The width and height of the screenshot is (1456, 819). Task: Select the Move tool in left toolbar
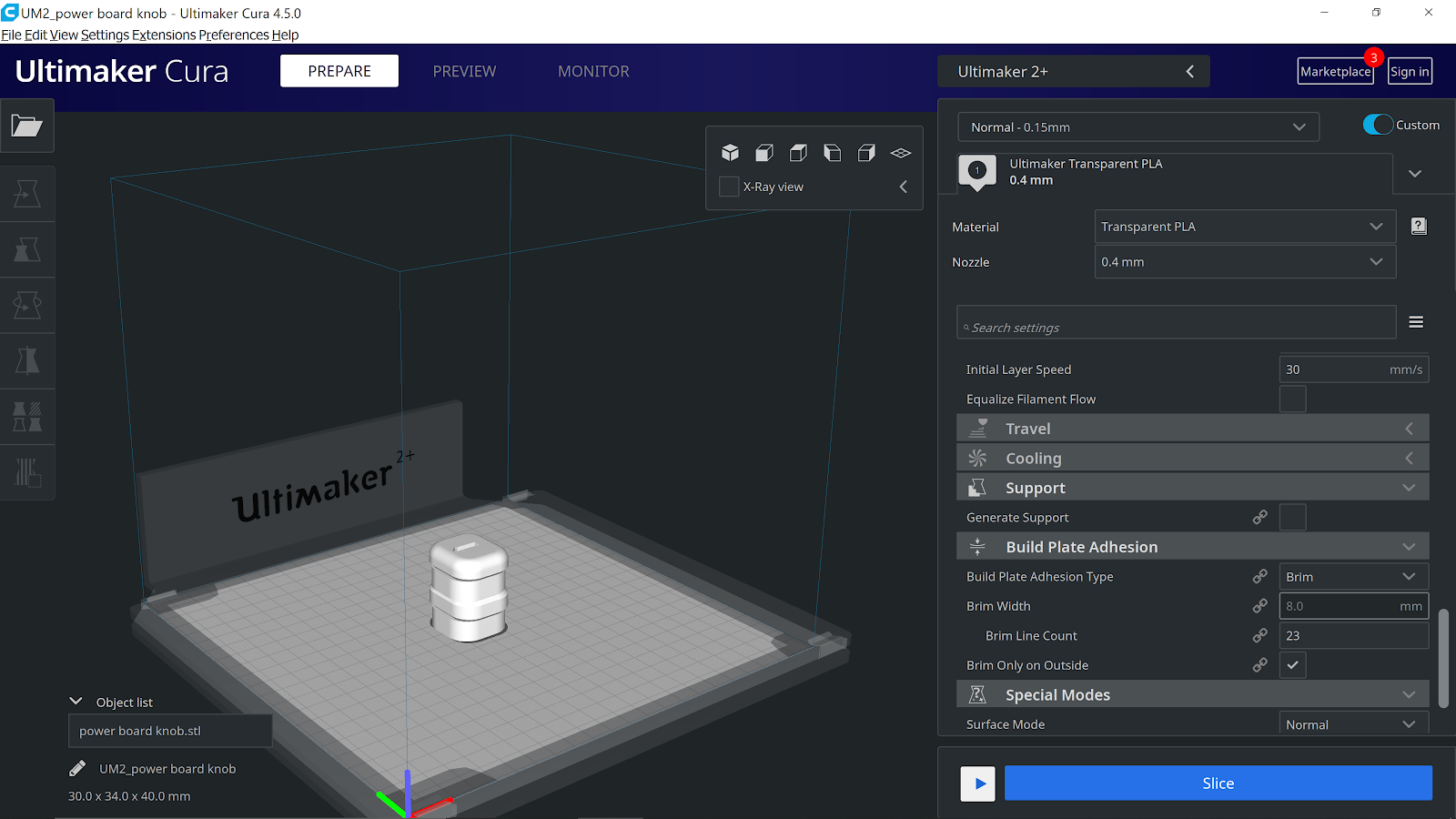(x=27, y=194)
